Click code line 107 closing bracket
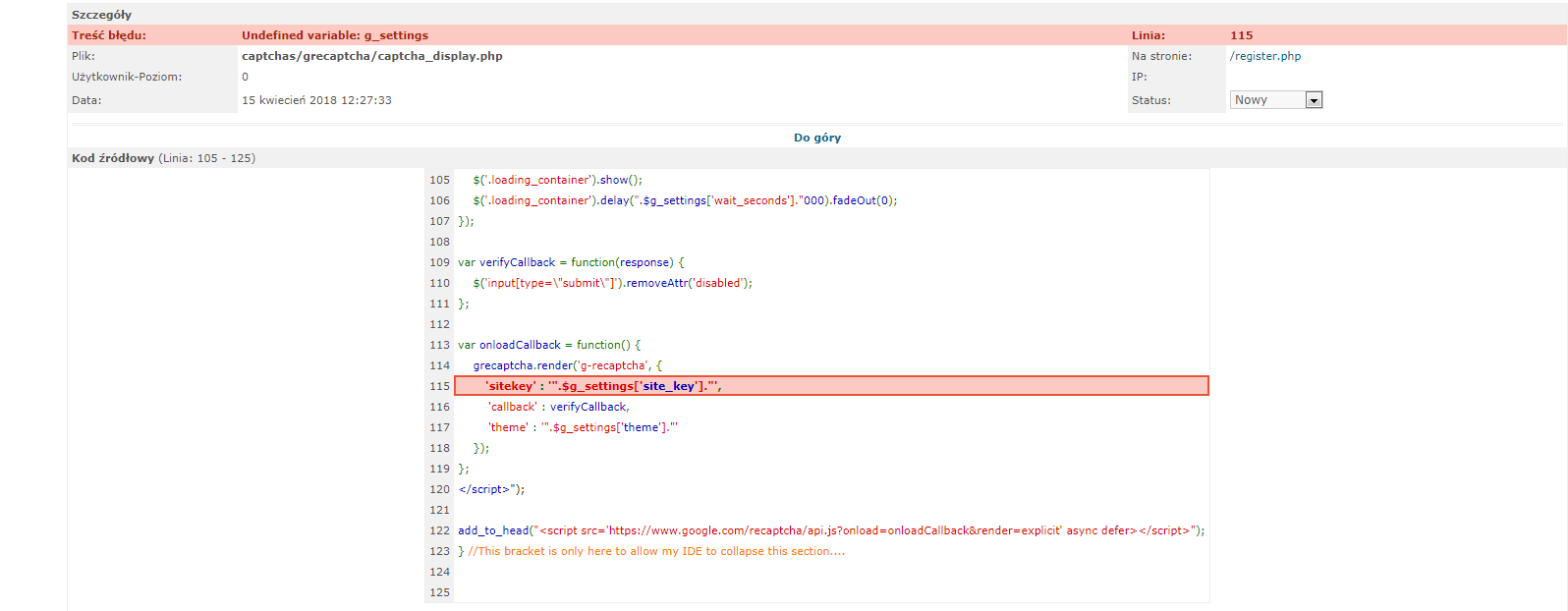 click(x=466, y=221)
